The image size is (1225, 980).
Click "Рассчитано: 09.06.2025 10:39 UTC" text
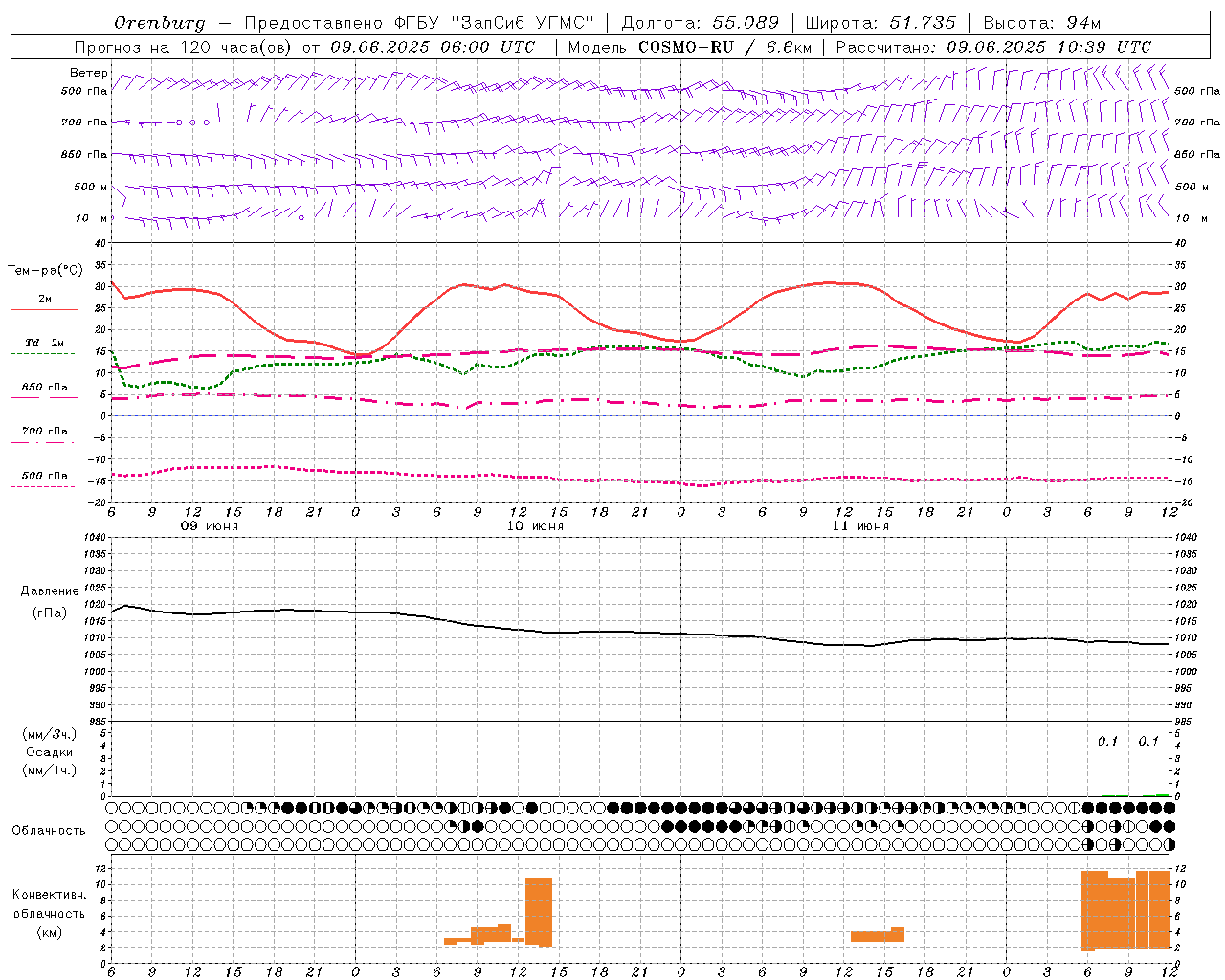tap(993, 47)
